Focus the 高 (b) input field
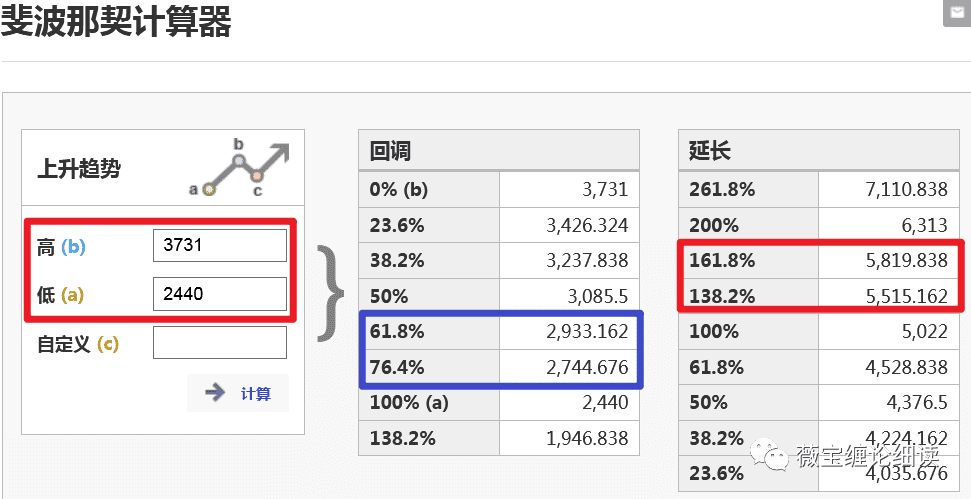Screen dimensions: 971x499 220,245
